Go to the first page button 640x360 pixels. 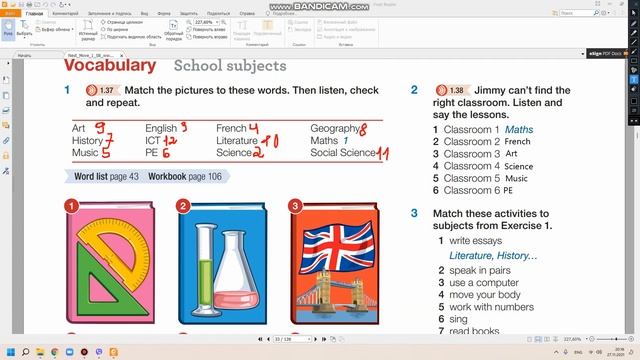click(x=260, y=339)
